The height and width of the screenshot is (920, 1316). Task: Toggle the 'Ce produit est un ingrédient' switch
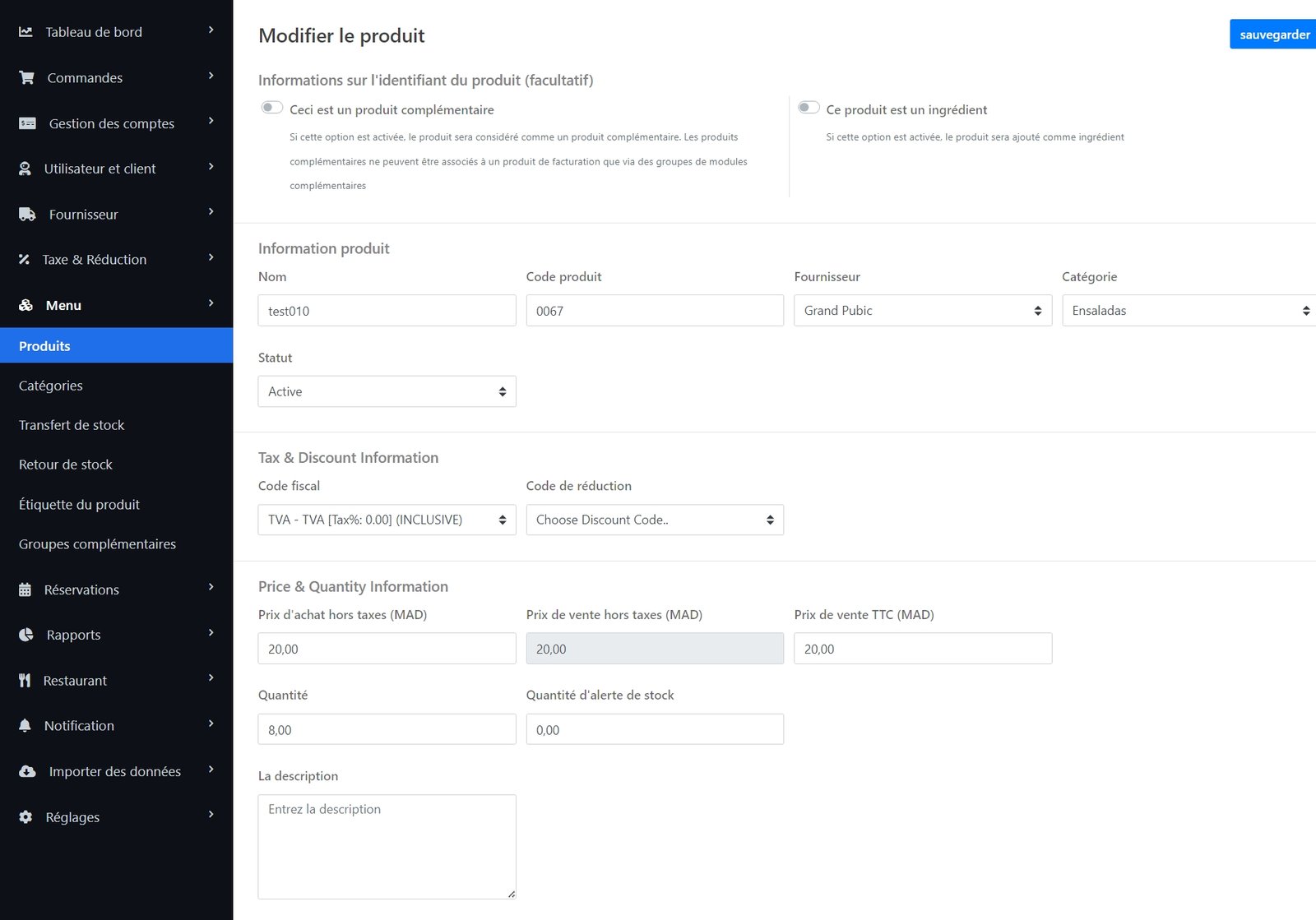809,108
